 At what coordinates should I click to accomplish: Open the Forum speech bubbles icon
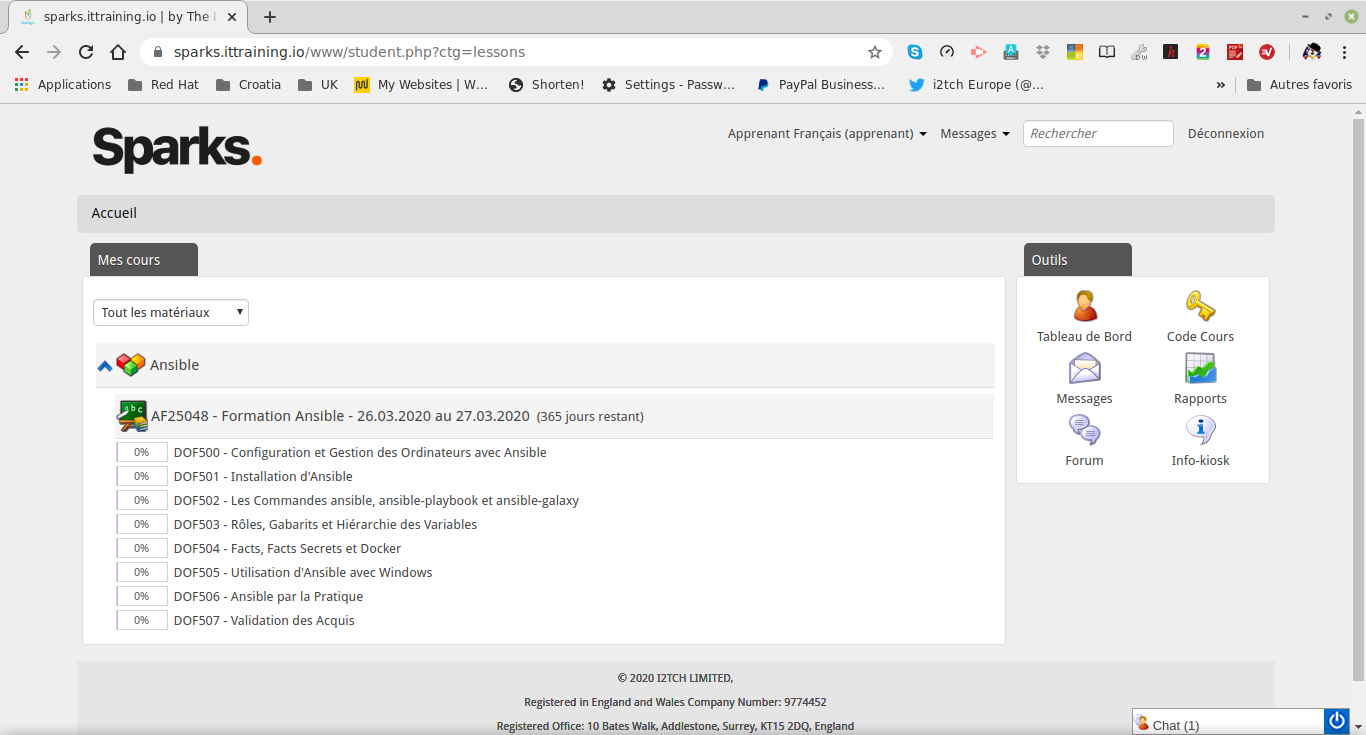pyautogui.click(x=1084, y=430)
